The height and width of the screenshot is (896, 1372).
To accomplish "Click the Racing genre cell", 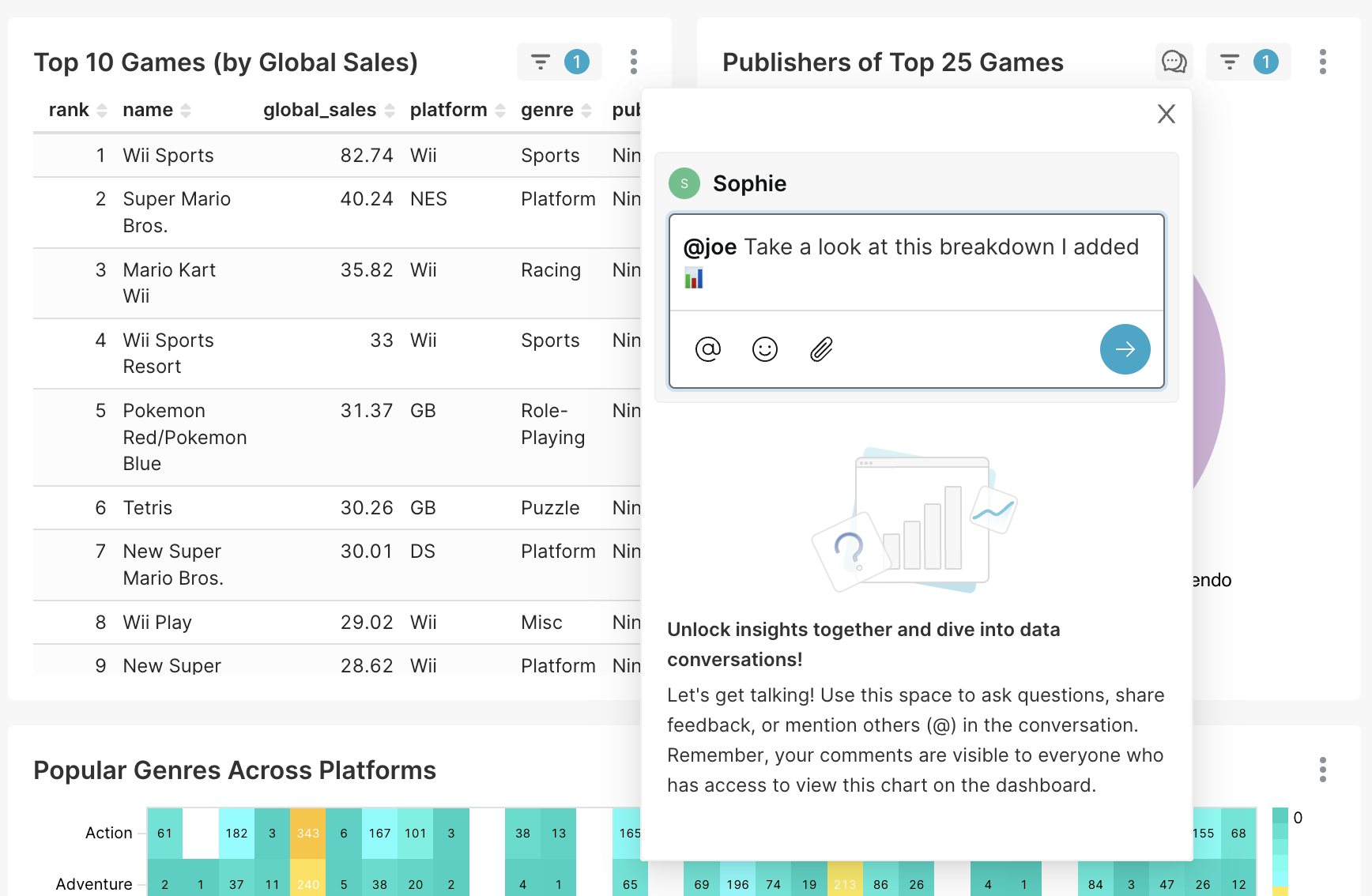I will point(551,270).
